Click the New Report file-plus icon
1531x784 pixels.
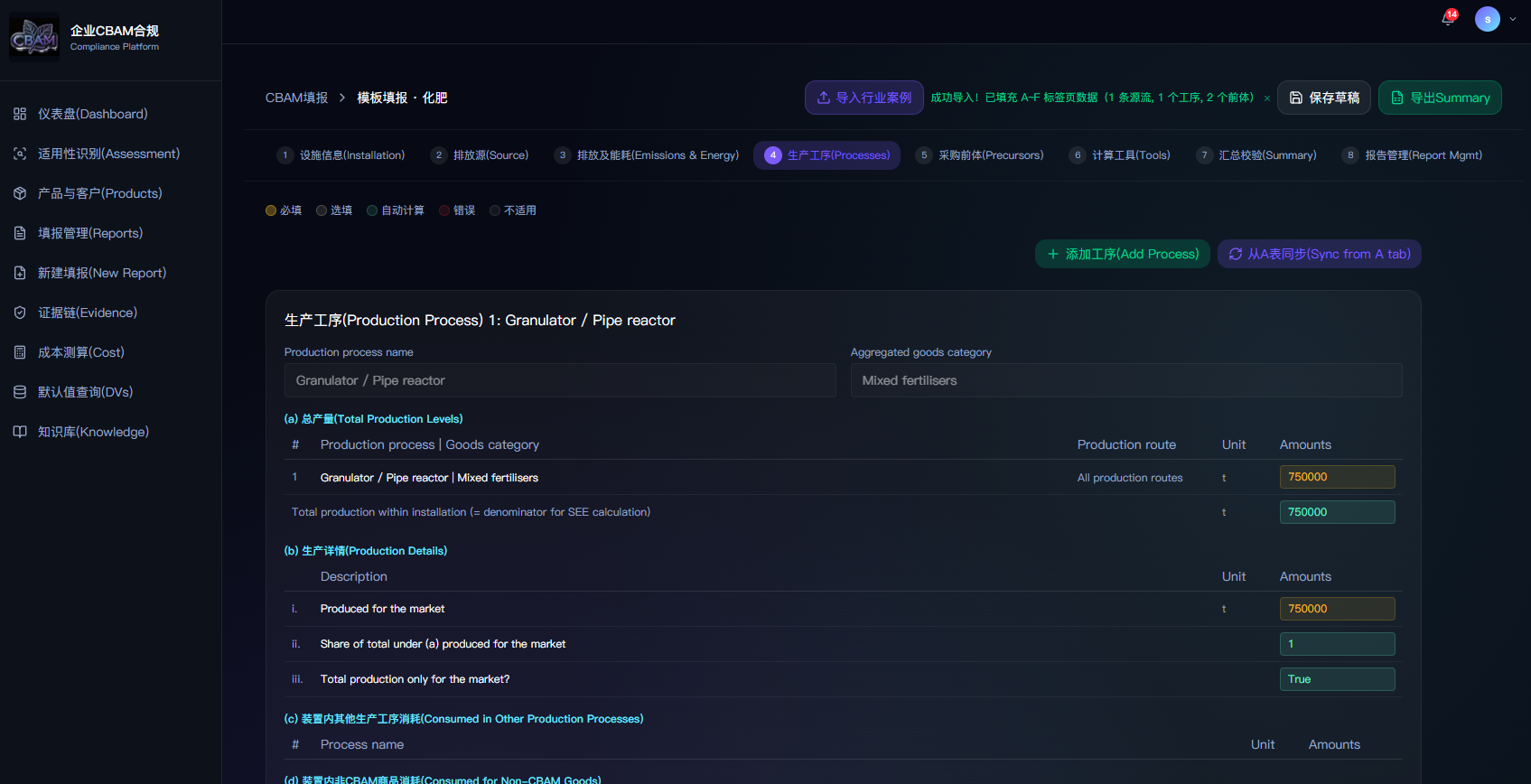[20, 273]
